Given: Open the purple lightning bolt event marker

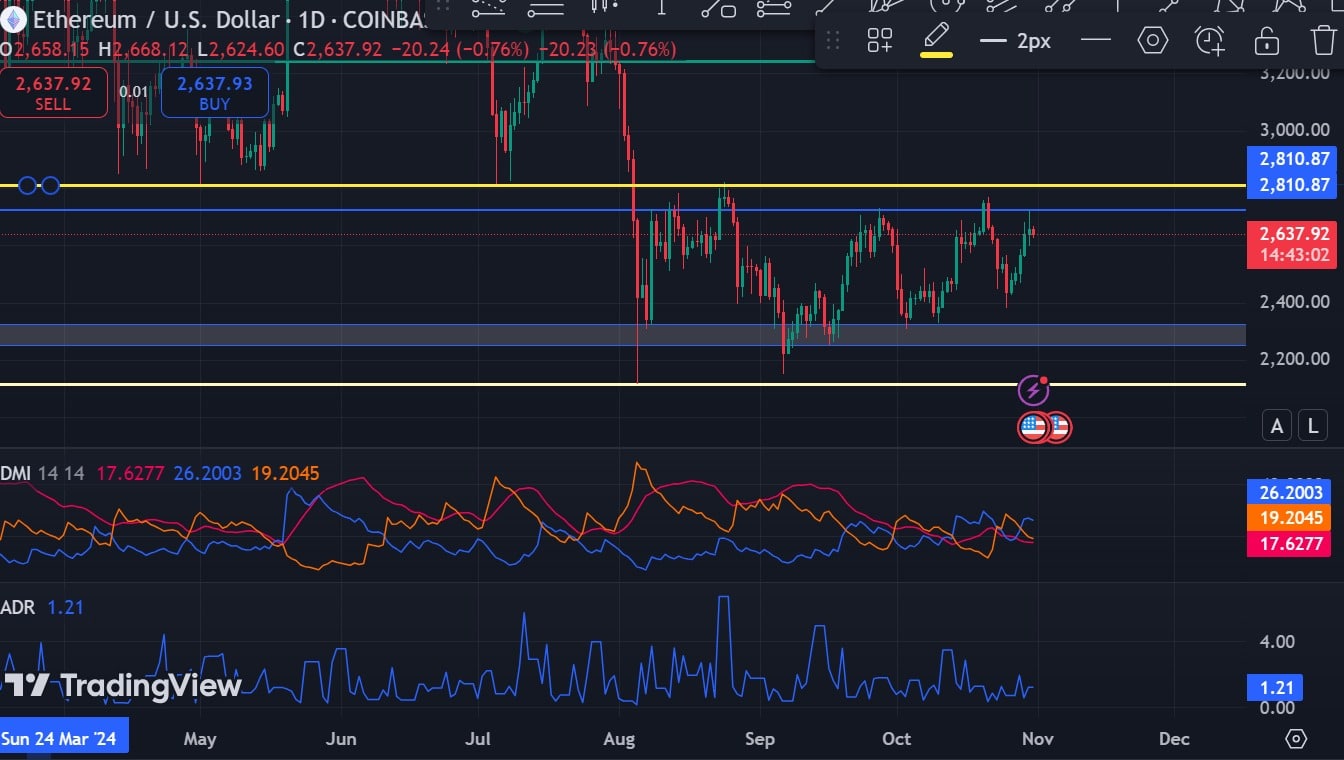Looking at the screenshot, I should [x=1033, y=389].
